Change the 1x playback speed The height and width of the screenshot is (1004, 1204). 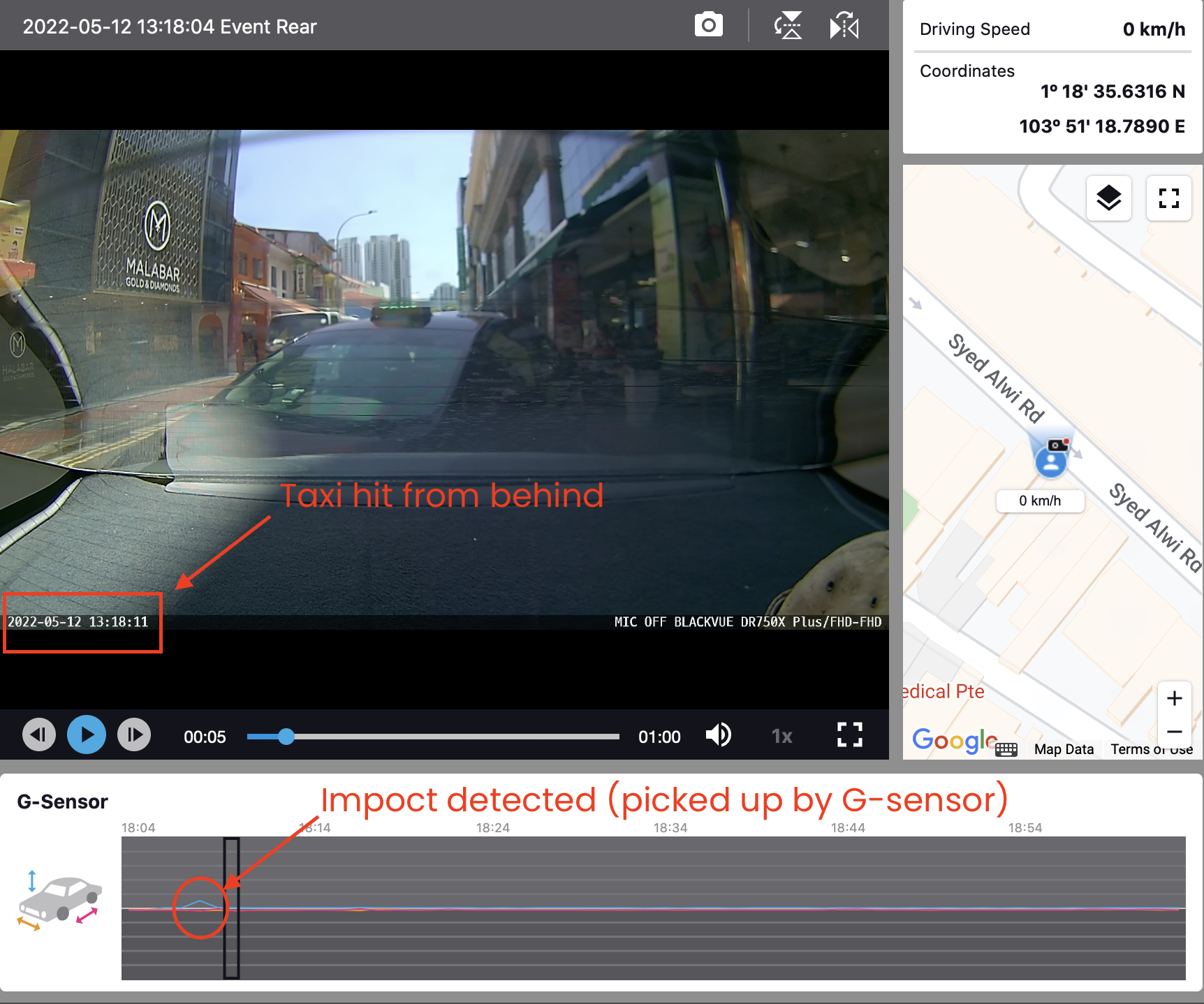781,737
